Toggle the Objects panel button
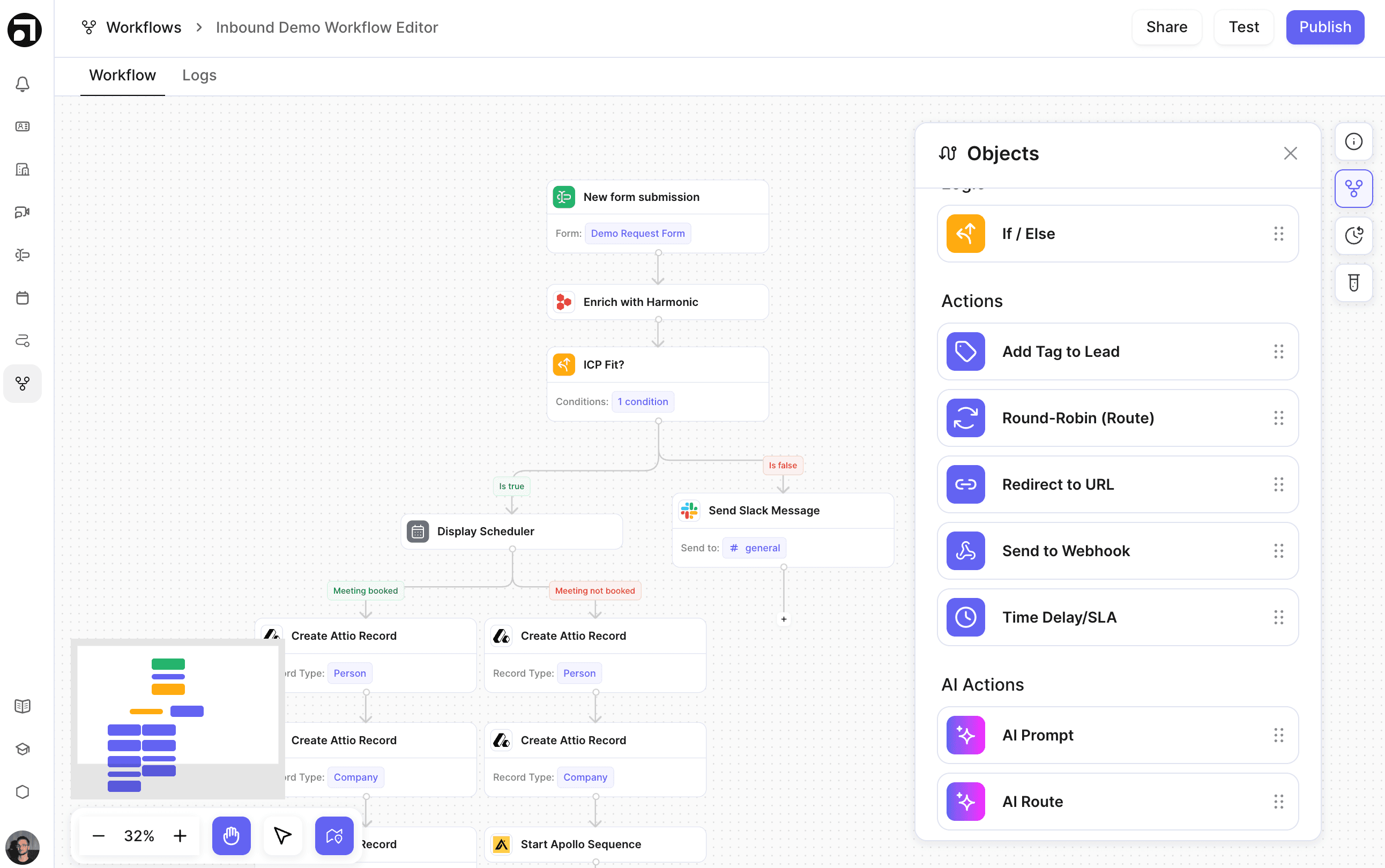Viewport: 1385px width, 868px height. click(x=1353, y=188)
